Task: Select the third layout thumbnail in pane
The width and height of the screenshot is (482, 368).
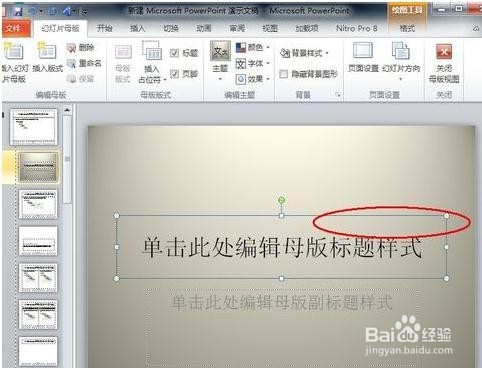Action: coord(38,204)
